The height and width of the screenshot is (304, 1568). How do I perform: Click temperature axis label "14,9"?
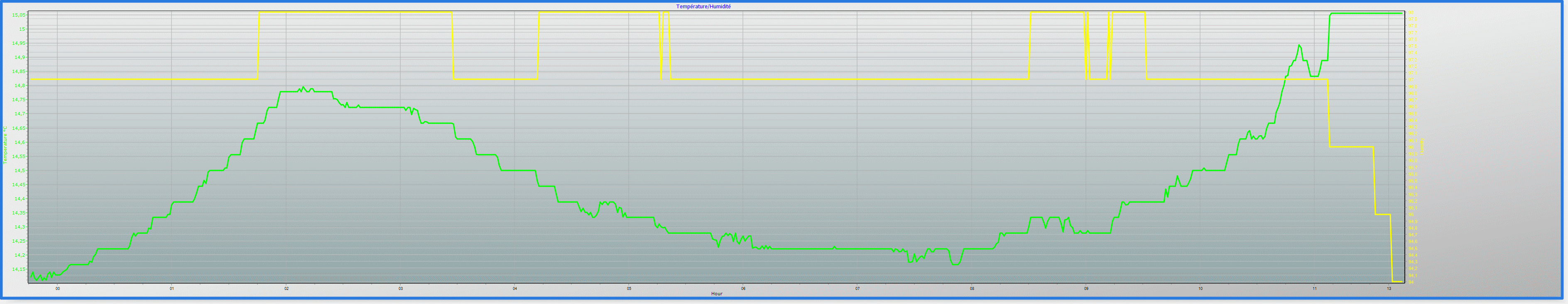coord(21,57)
